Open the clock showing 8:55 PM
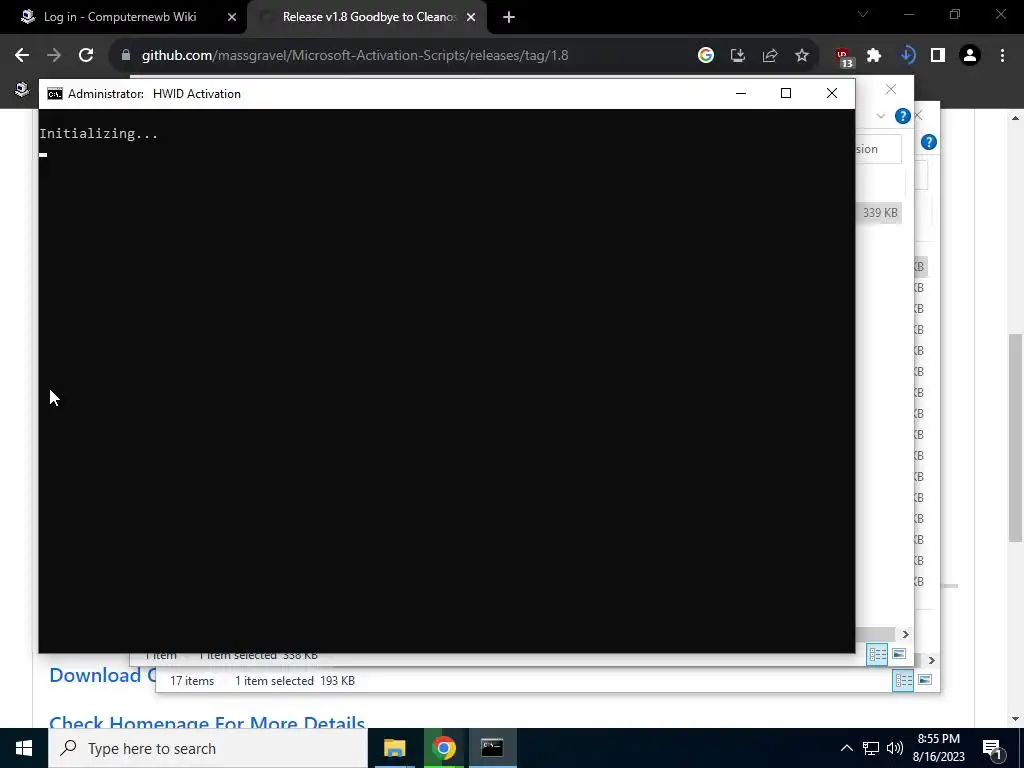 click(940, 748)
